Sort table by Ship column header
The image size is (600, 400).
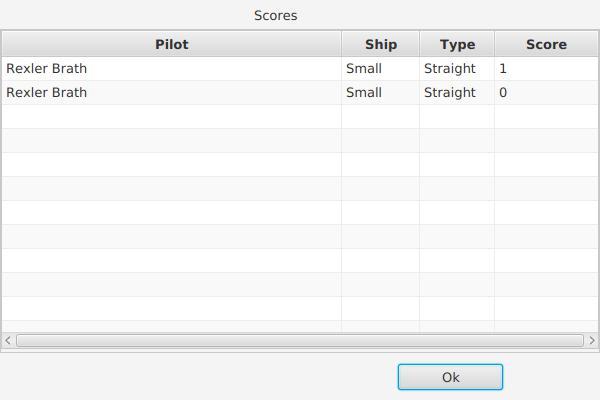pos(380,44)
